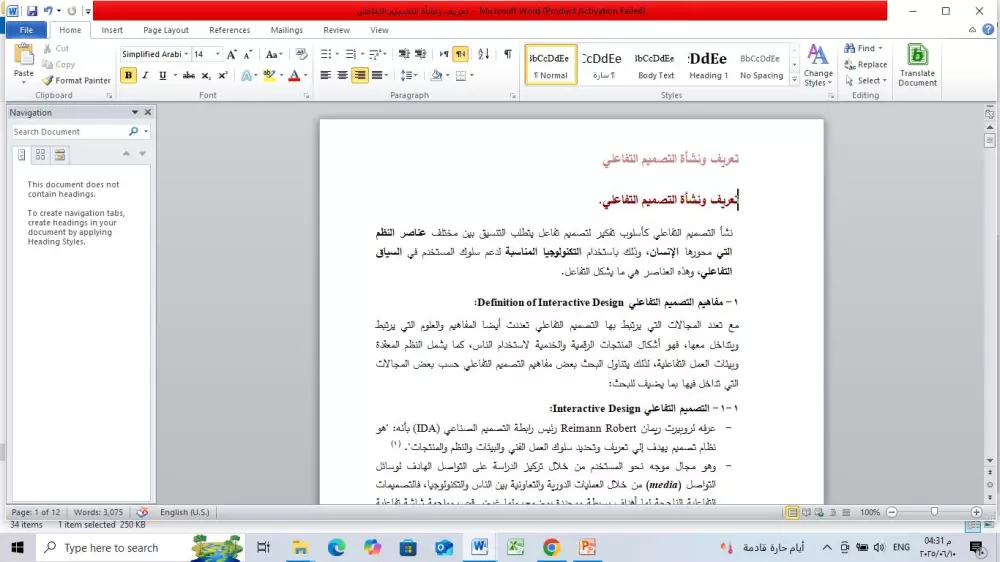Close the Navigation pane
Image resolution: width=1000 pixels, height=562 pixels.
click(148, 112)
